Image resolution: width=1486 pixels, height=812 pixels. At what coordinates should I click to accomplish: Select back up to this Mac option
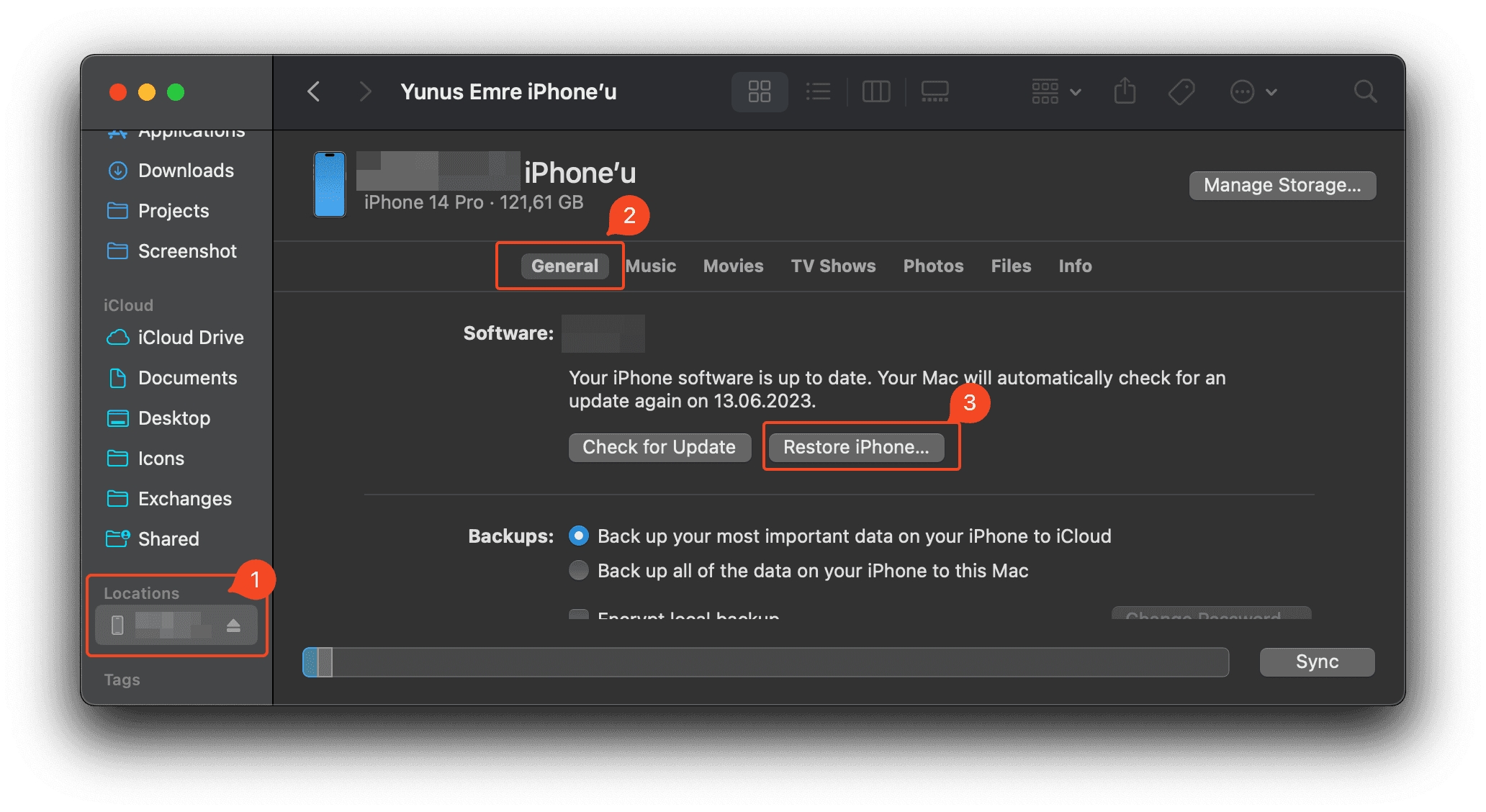pos(579,571)
